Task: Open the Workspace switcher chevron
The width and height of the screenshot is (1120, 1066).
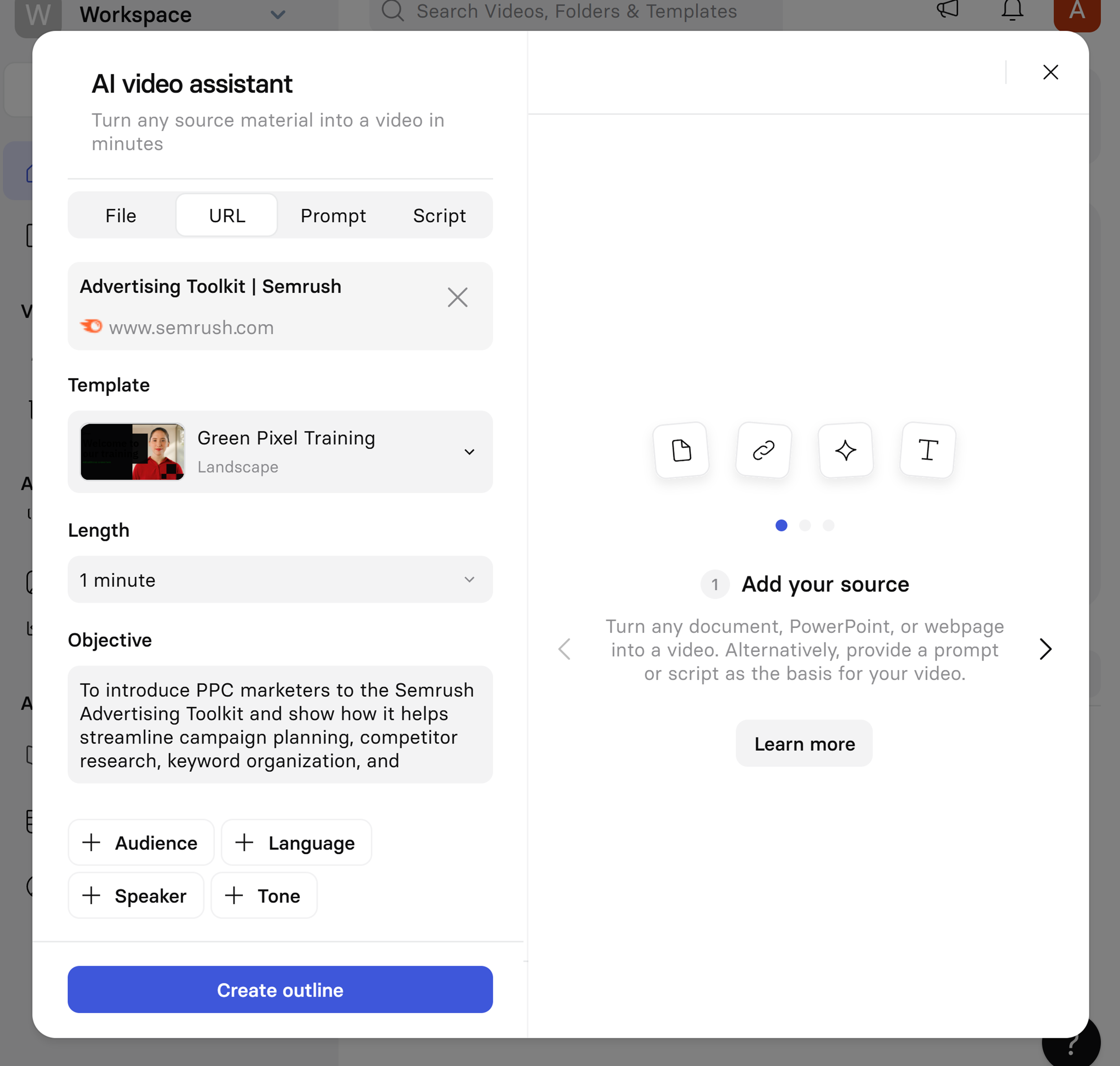Action: click(278, 14)
